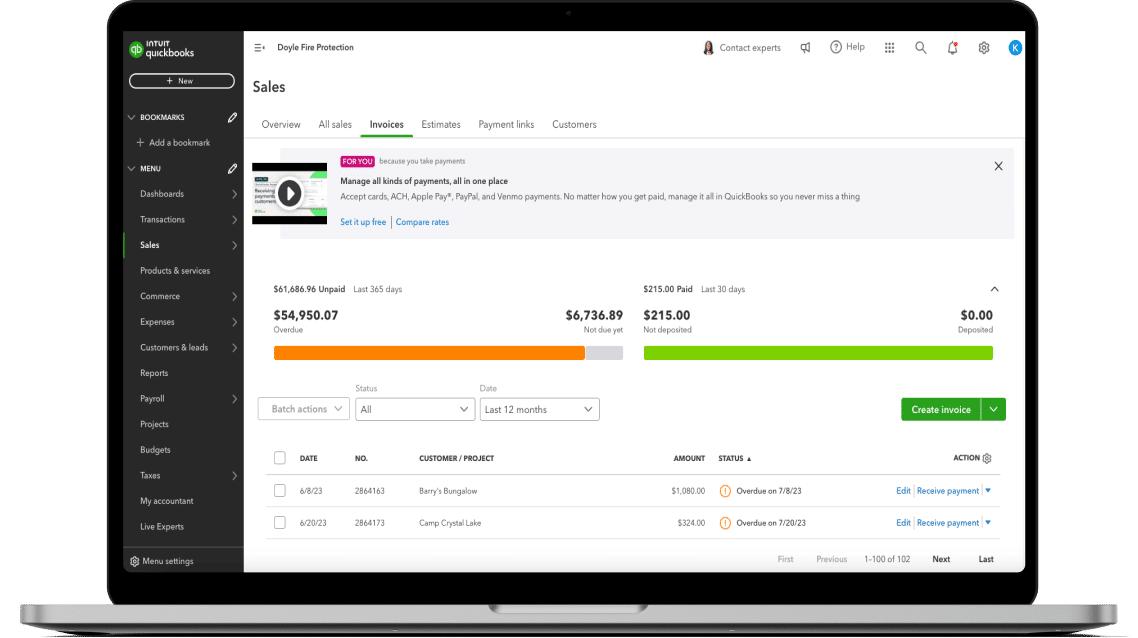Select the Barry's Bungalow invoice checkbox
Viewport: 1138px width, 638px height.
pos(280,491)
